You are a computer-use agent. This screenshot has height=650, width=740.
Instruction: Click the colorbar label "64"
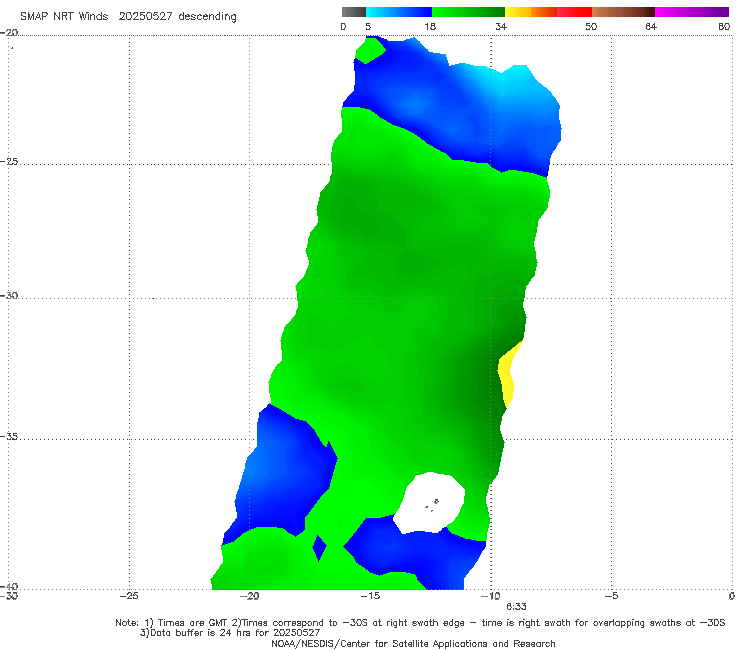click(651, 27)
